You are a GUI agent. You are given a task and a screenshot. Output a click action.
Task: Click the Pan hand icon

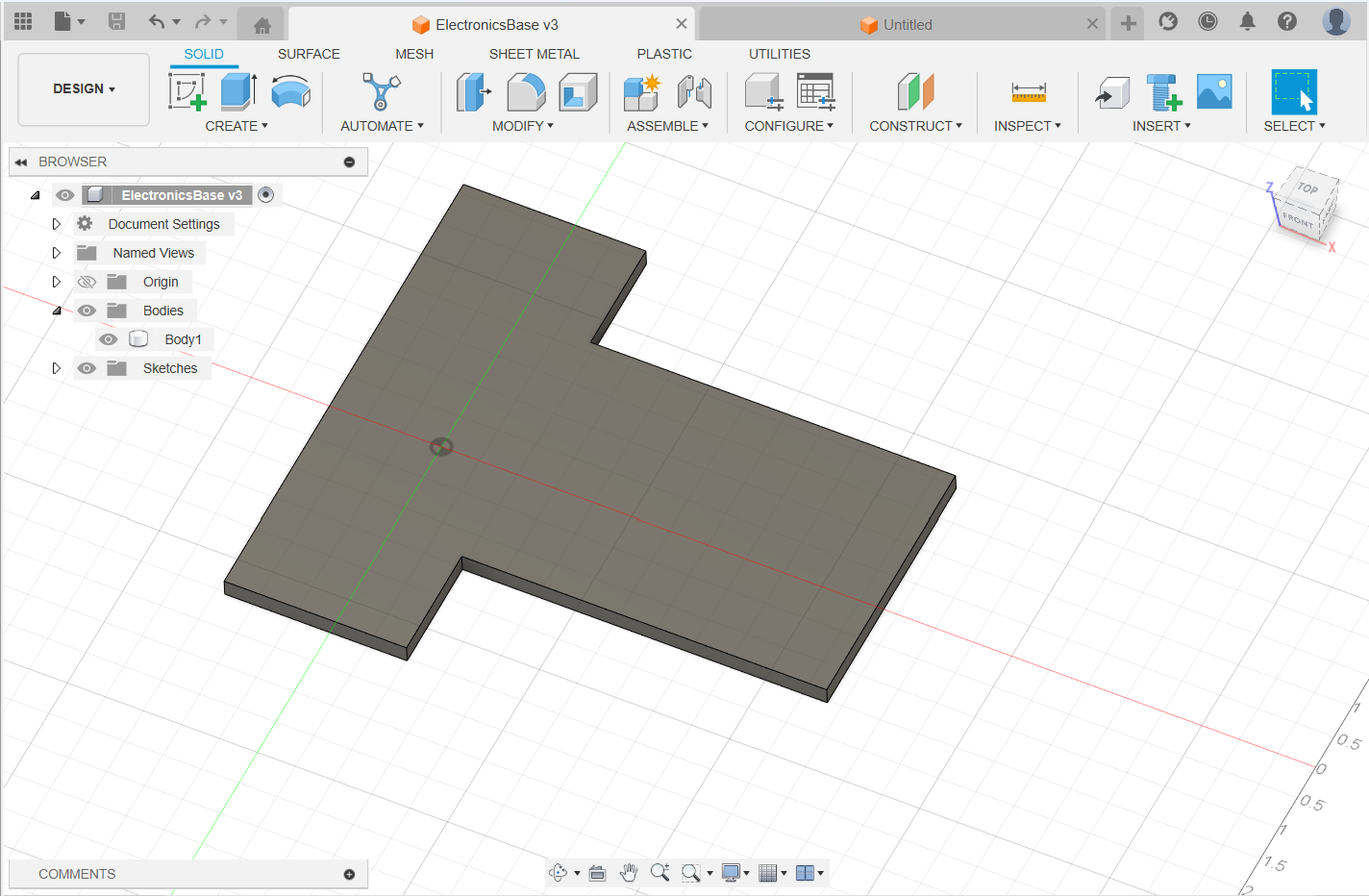629,873
